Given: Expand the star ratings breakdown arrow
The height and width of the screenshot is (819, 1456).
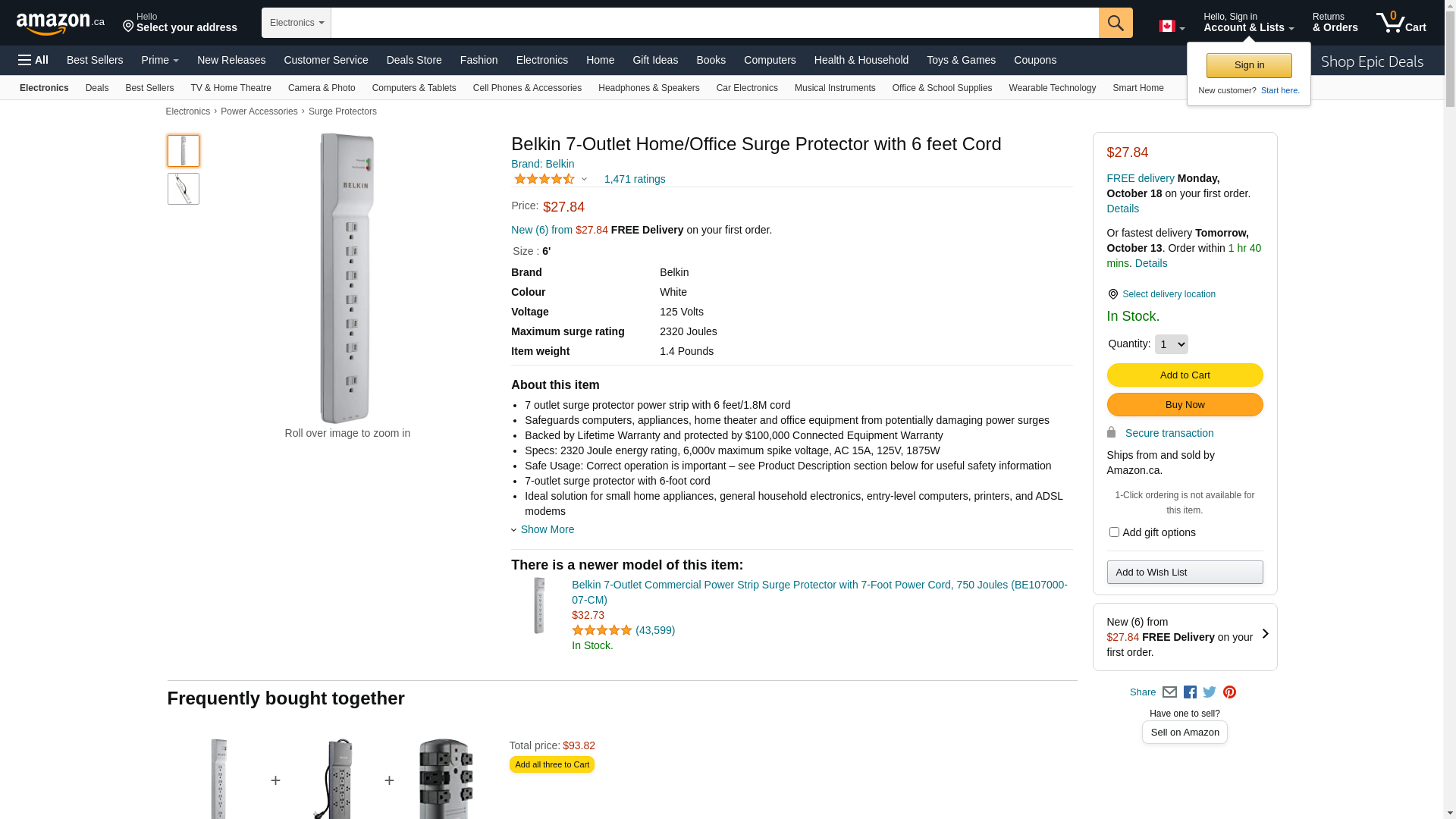Looking at the screenshot, I should [584, 180].
